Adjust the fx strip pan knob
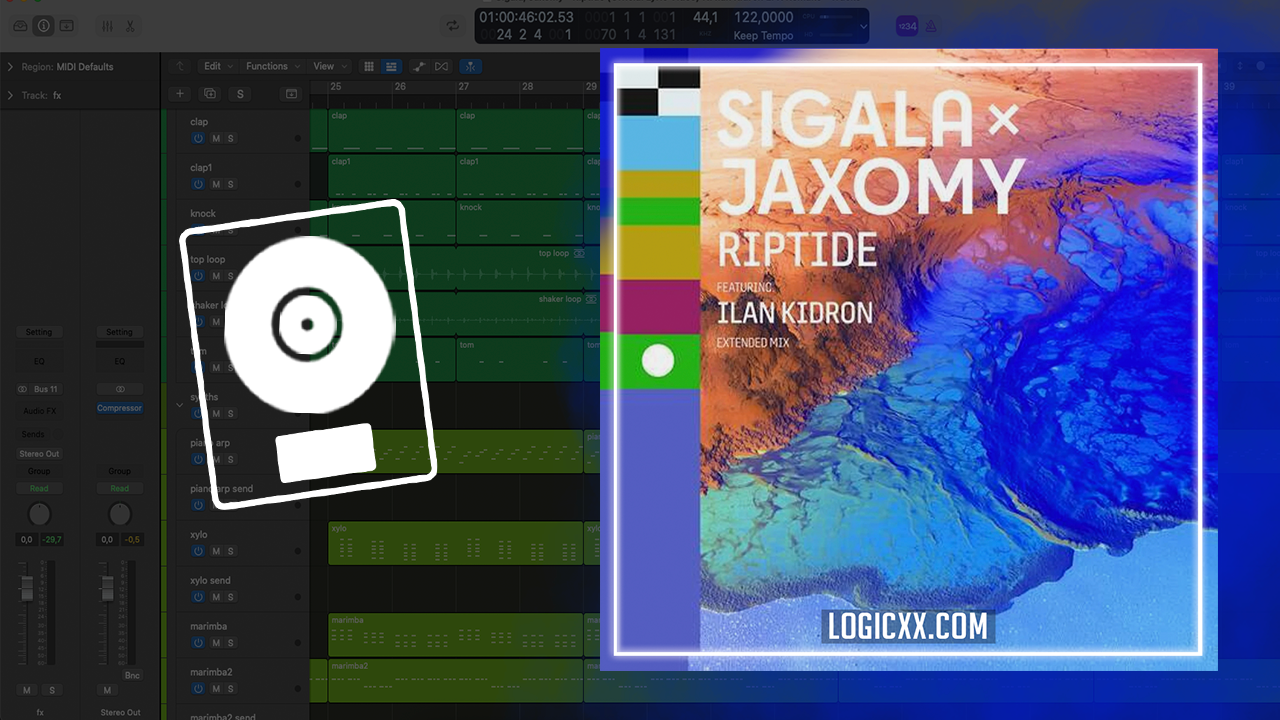The image size is (1280, 720). (x=39, y=514)
